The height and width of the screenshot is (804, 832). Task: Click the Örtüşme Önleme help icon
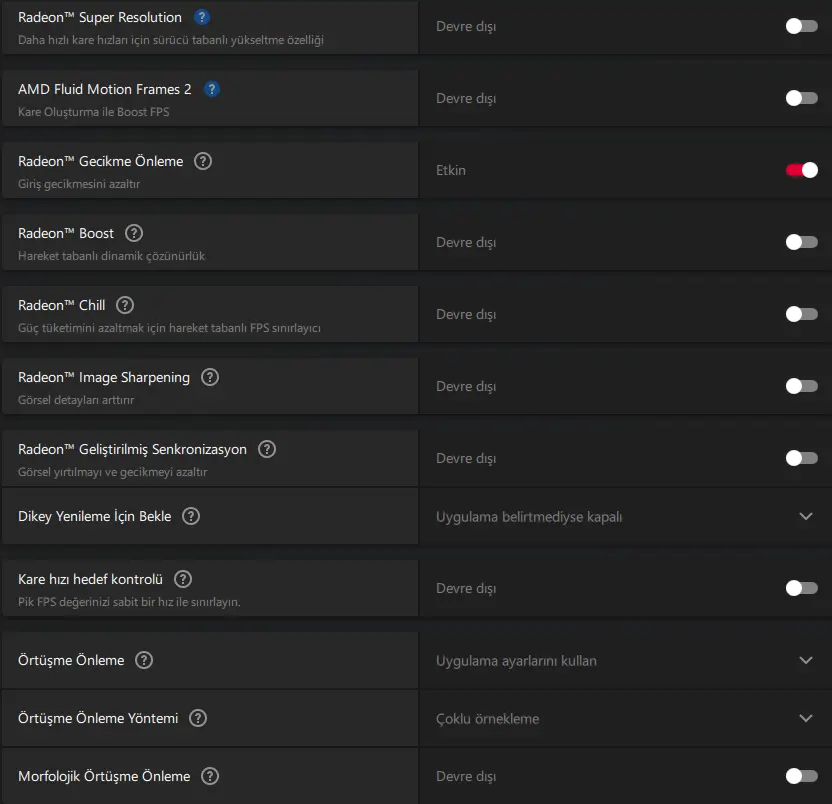tap(144, 661)
